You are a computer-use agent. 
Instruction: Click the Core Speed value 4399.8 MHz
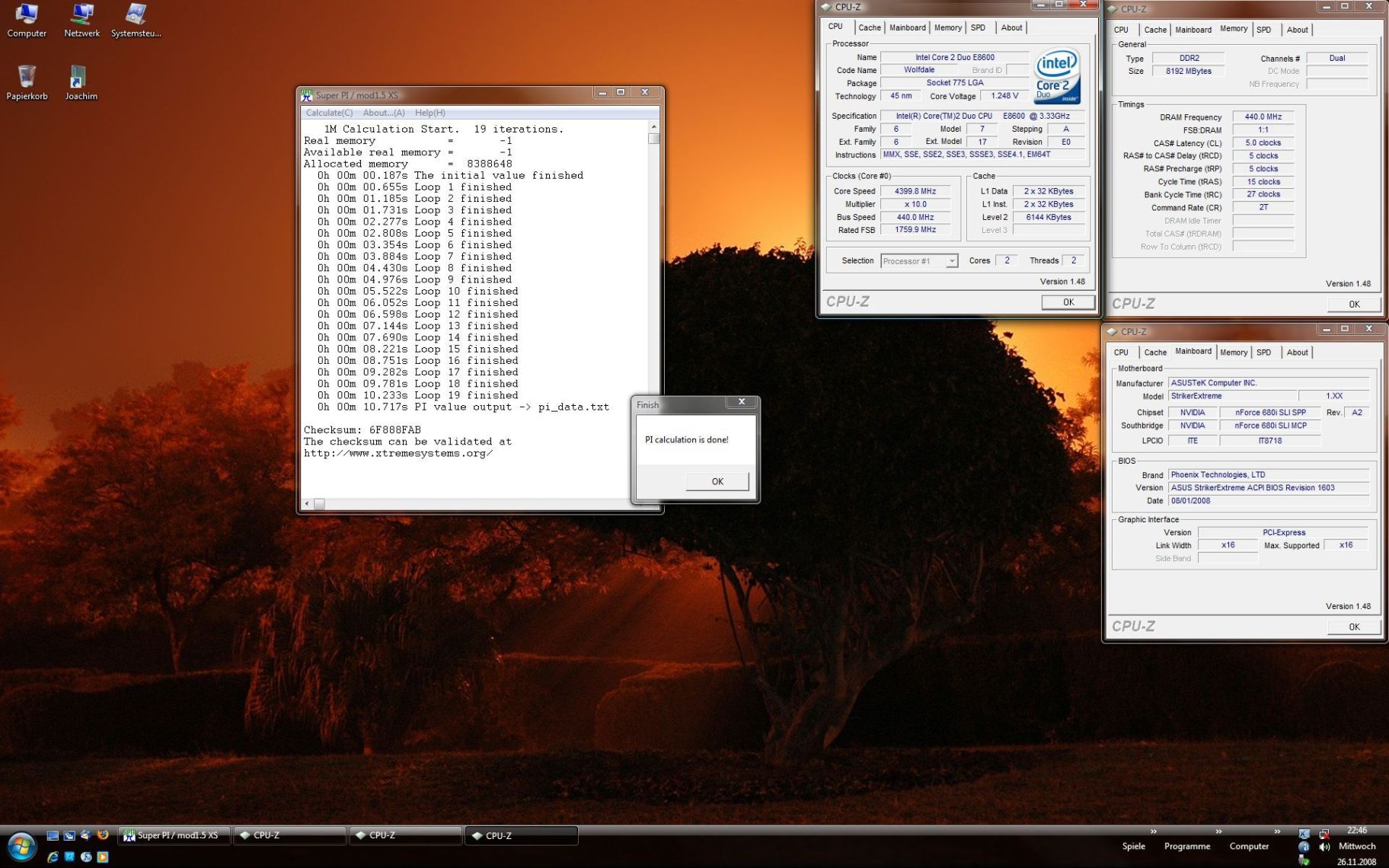915,191
